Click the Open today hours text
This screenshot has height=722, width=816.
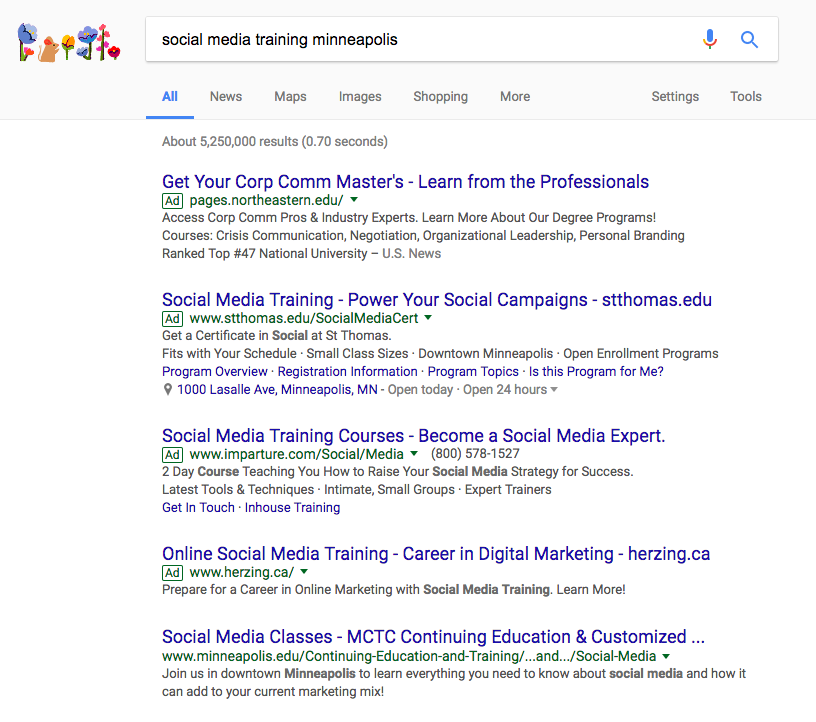[x=420, y=389]
